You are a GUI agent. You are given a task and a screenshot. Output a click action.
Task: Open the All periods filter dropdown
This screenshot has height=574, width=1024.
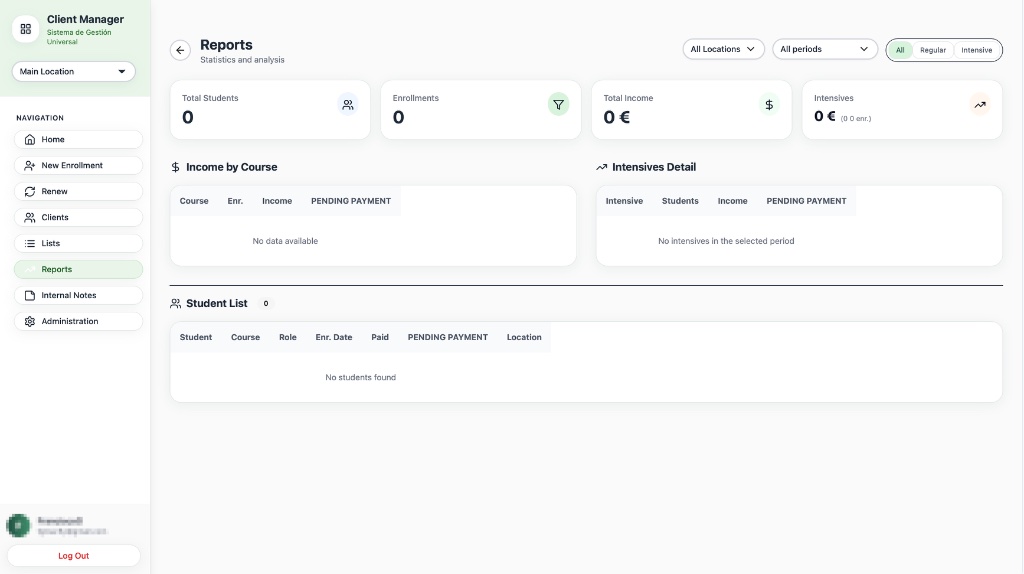point(825,49)
